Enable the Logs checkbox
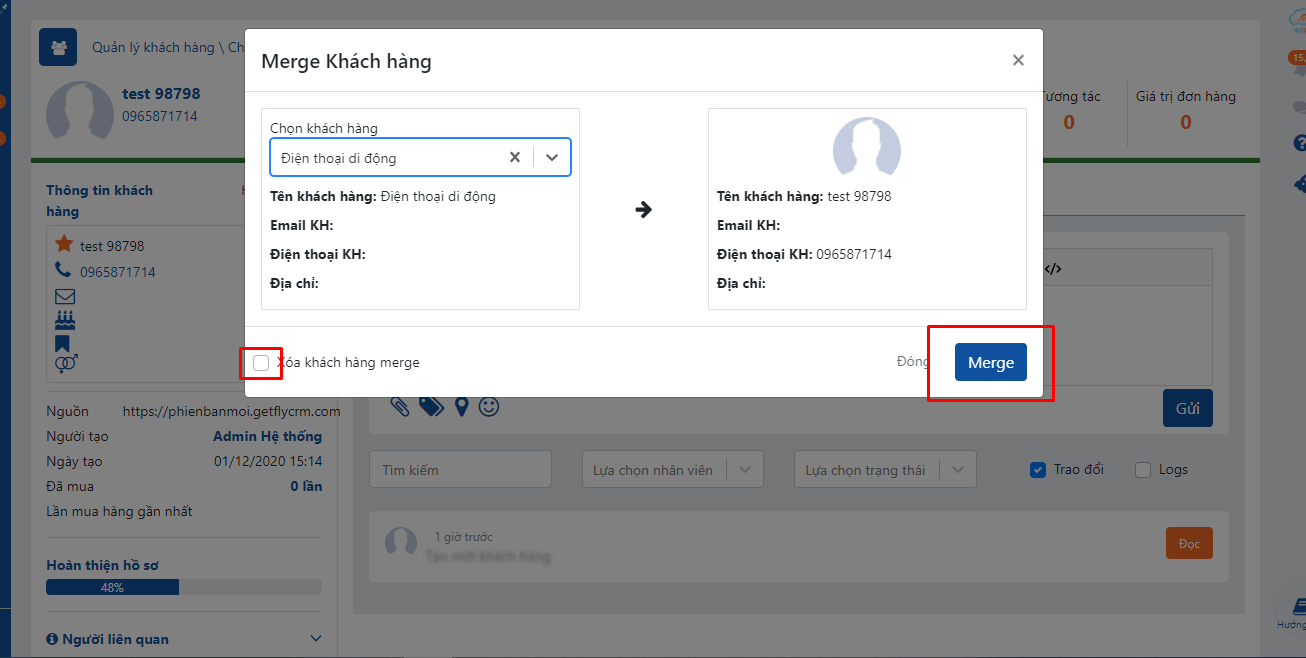 point(1143,470)
